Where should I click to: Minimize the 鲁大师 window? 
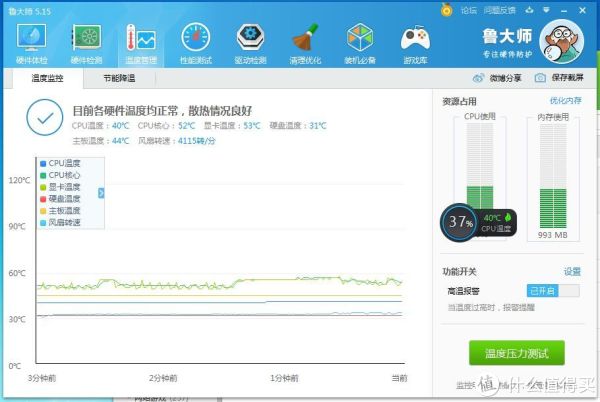click(x=564, y=11)
